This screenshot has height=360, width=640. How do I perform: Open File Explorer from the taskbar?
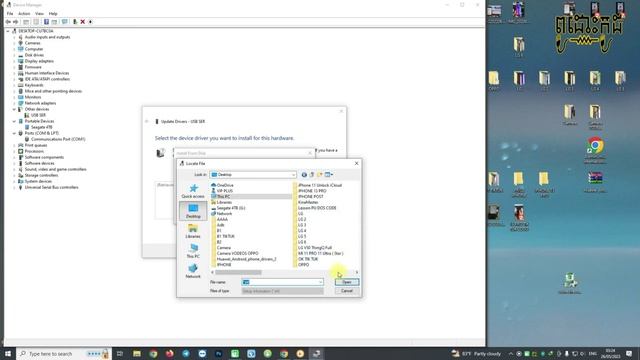(137, 353)
